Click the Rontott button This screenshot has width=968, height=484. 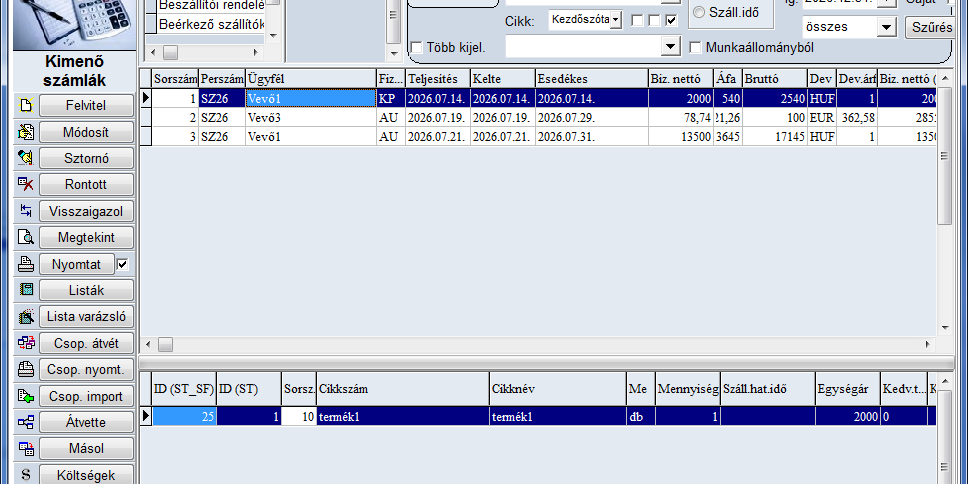(x=86, y=185)
